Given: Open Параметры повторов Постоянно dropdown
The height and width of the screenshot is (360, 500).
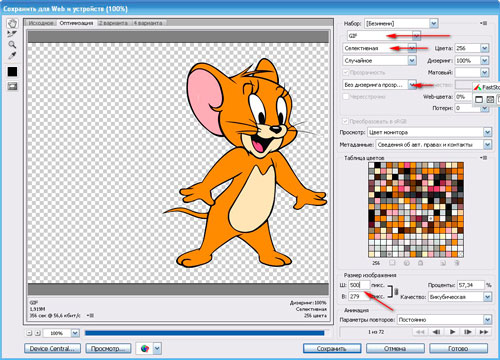Looking at the screenshot, I should tap(488, 320).
